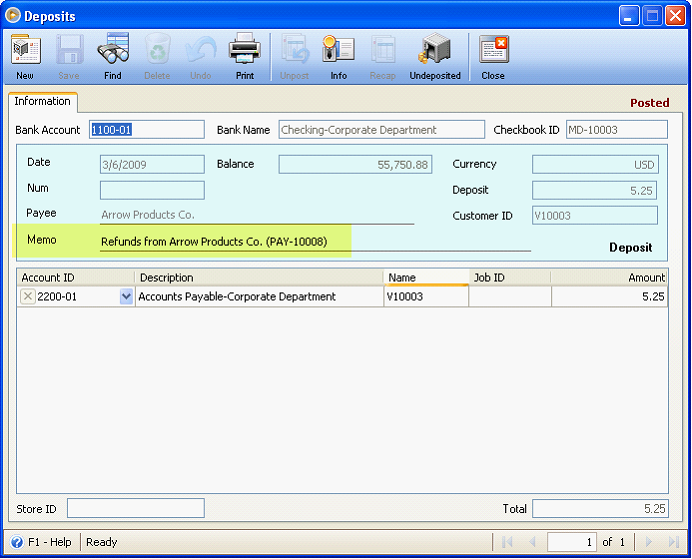Click the record number page box
This screenshot has width=692, height=559.
click(x=572, y=542)
